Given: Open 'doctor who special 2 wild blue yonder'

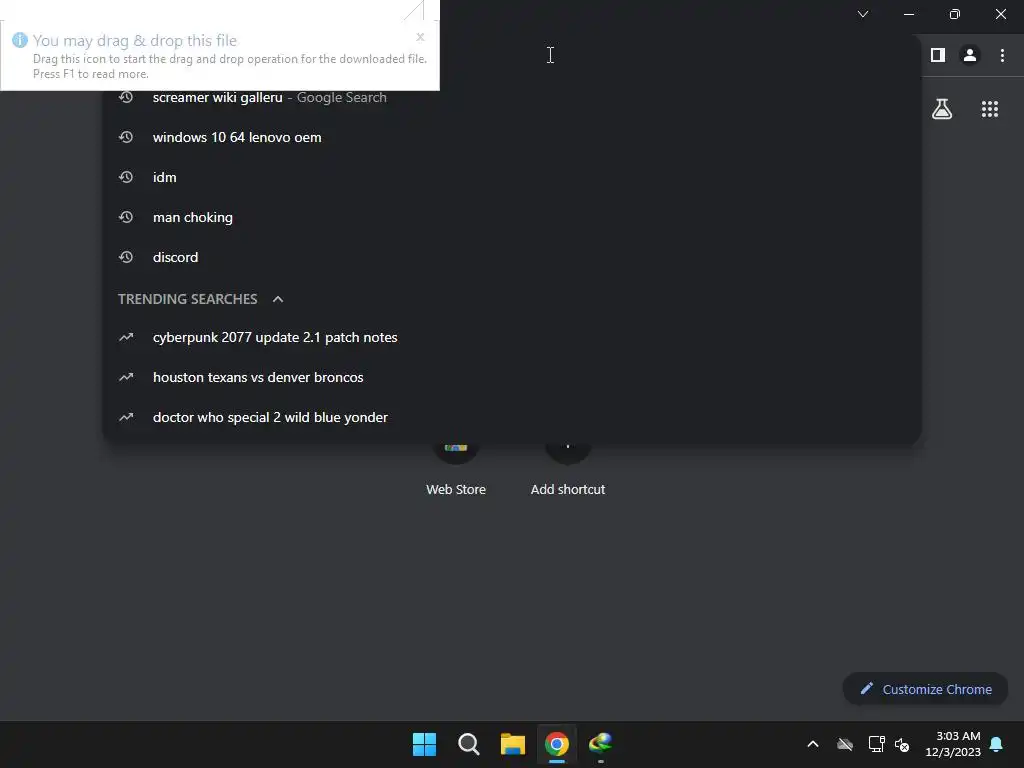Looking at the screenshot, I should coord(512,417).
